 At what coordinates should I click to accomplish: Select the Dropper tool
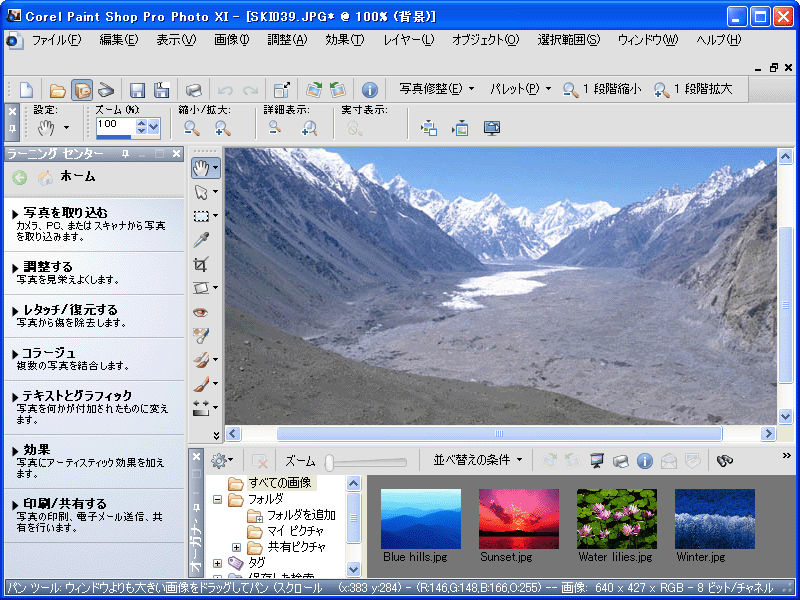pos(202,240)
